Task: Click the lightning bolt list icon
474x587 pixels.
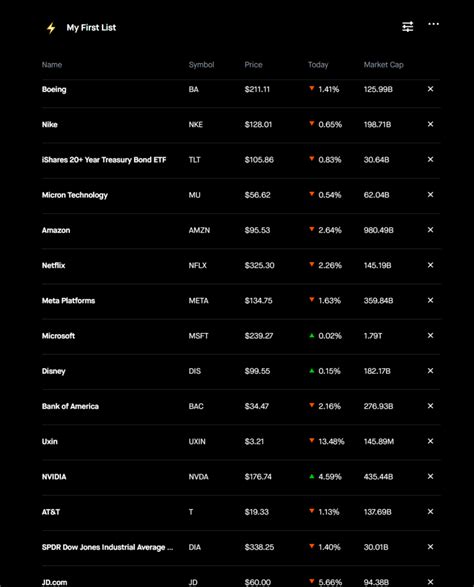Action: 51,28
